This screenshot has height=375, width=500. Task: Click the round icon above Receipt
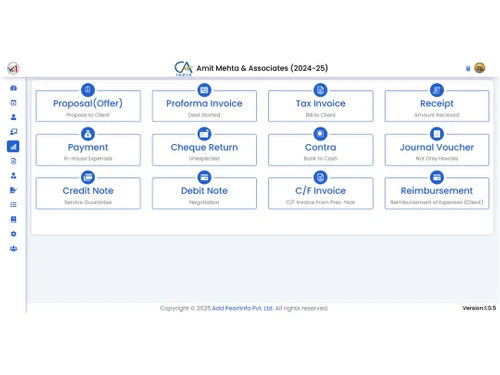point(437,90)
